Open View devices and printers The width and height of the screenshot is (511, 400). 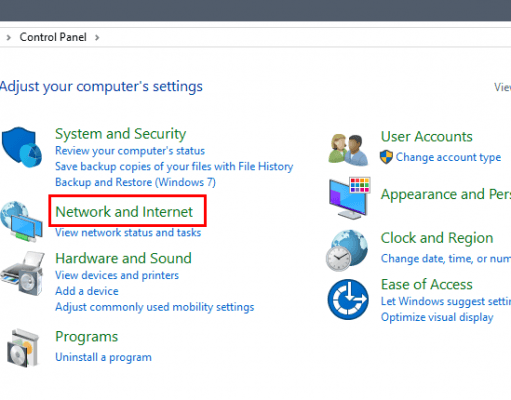pyautogui.click(x=117, y=275)
